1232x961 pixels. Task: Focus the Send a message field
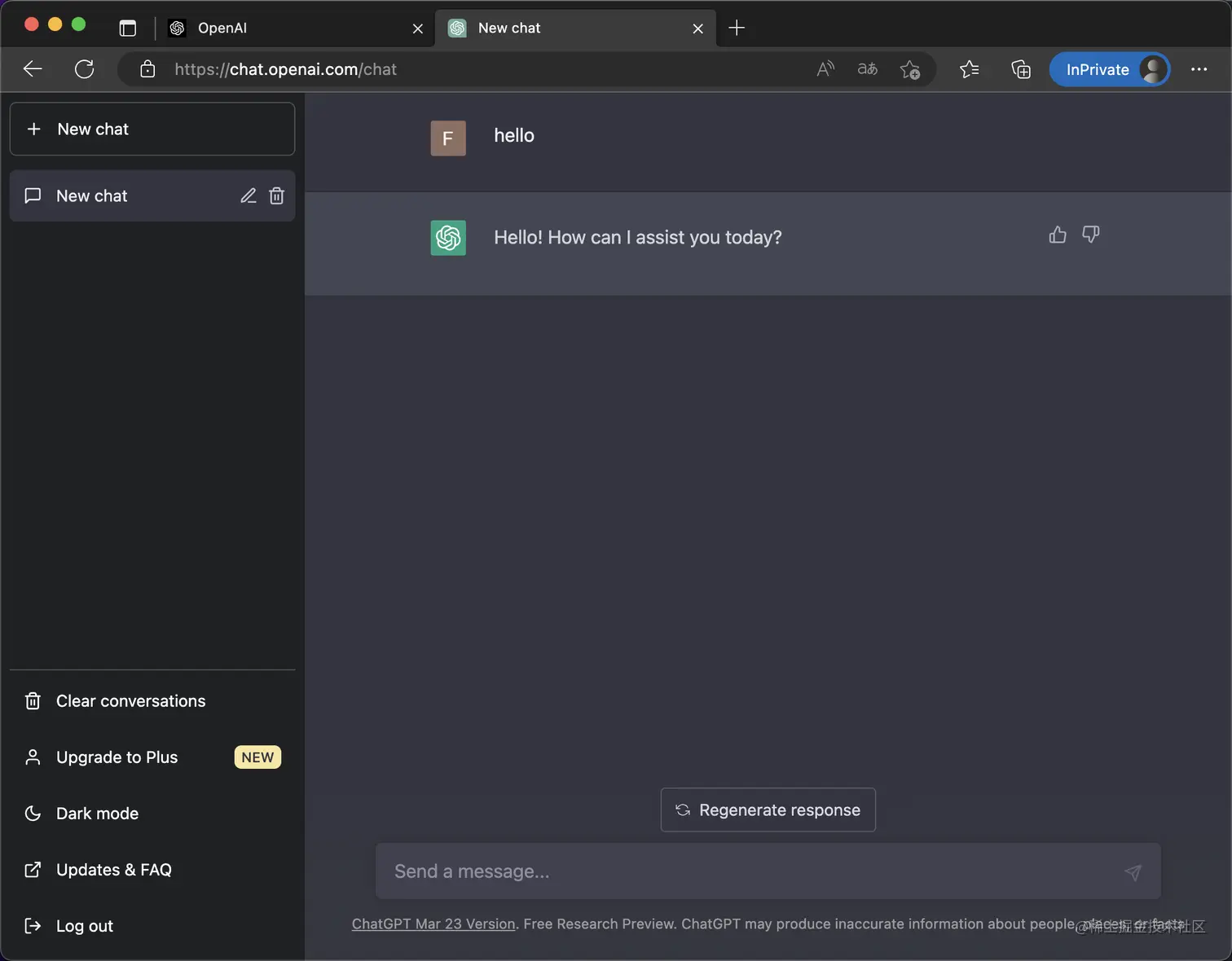coord(768,871)
